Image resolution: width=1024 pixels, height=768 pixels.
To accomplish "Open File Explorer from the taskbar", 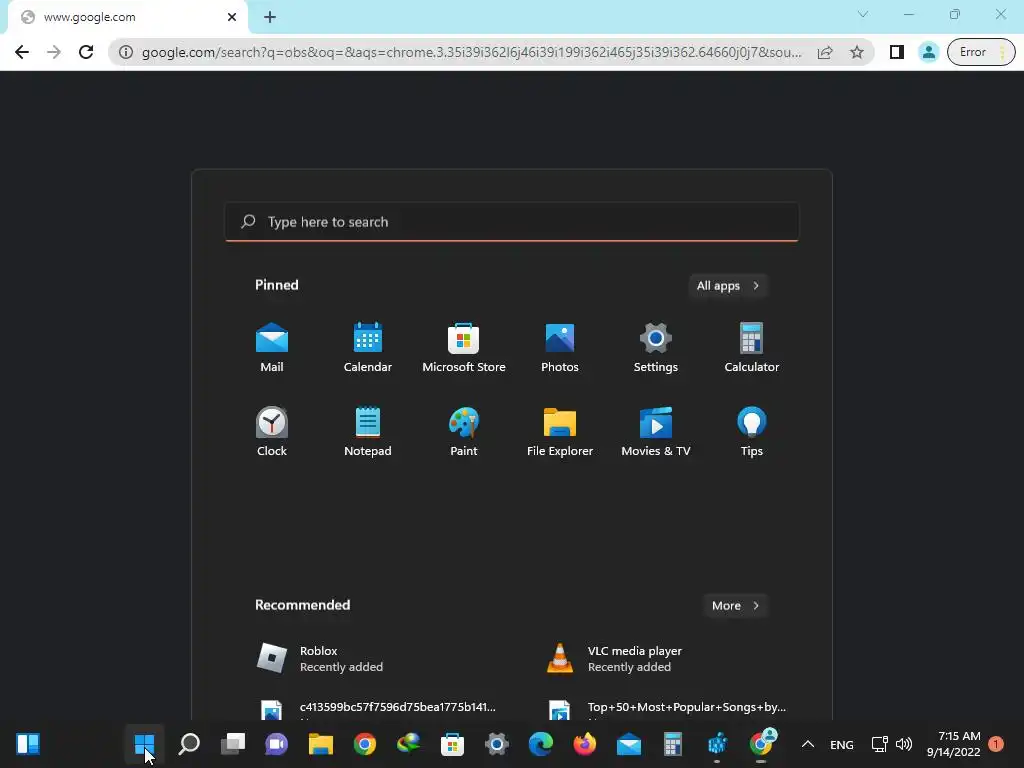I will coord(321,744).
